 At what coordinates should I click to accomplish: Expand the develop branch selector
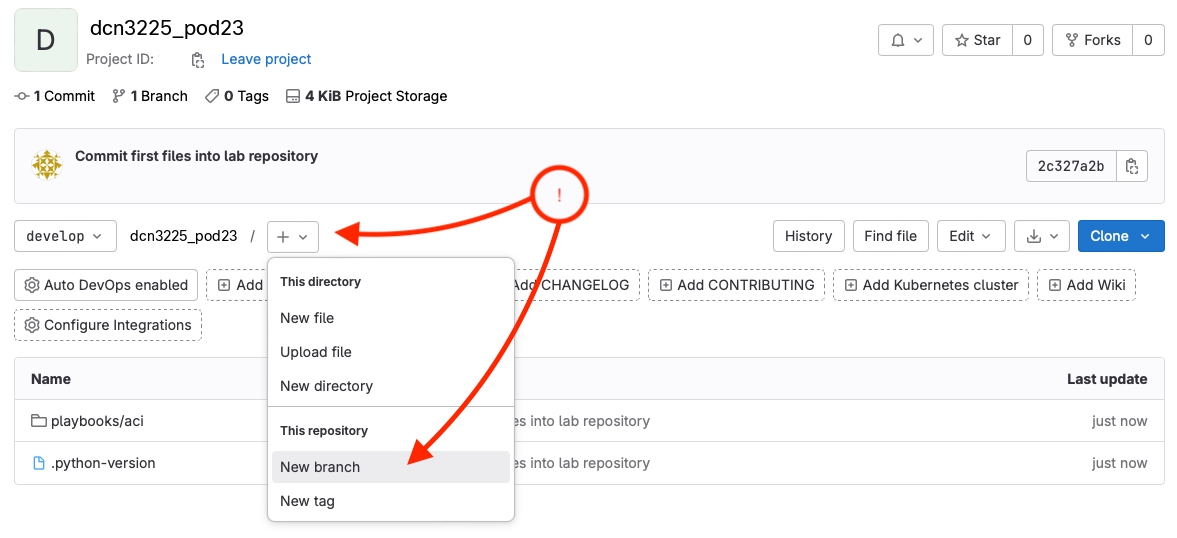(x=65, y=236)
